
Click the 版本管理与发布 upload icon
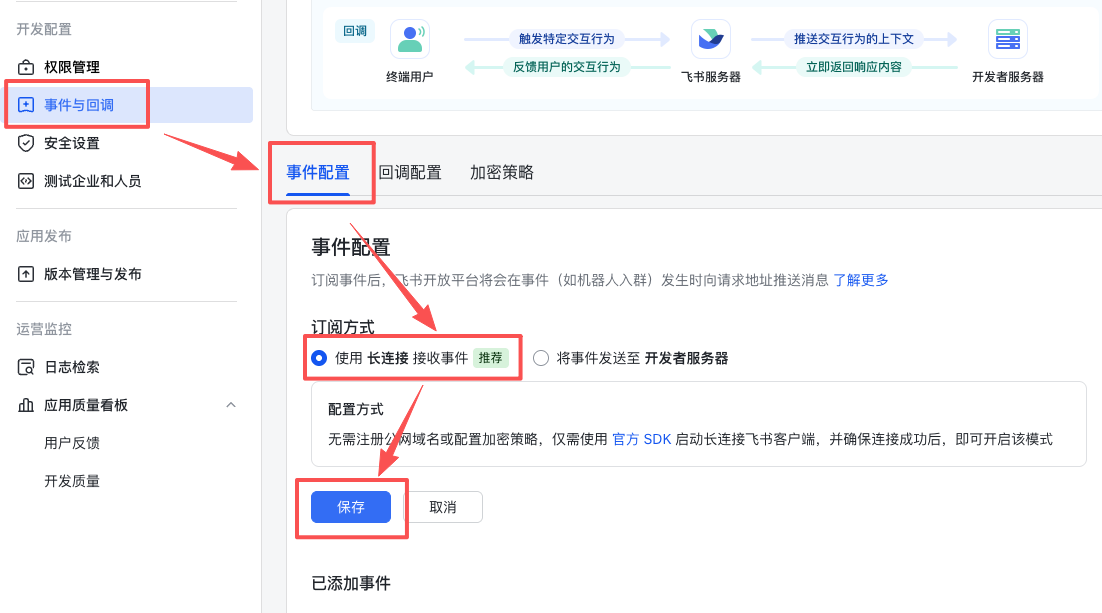point(26,274)
